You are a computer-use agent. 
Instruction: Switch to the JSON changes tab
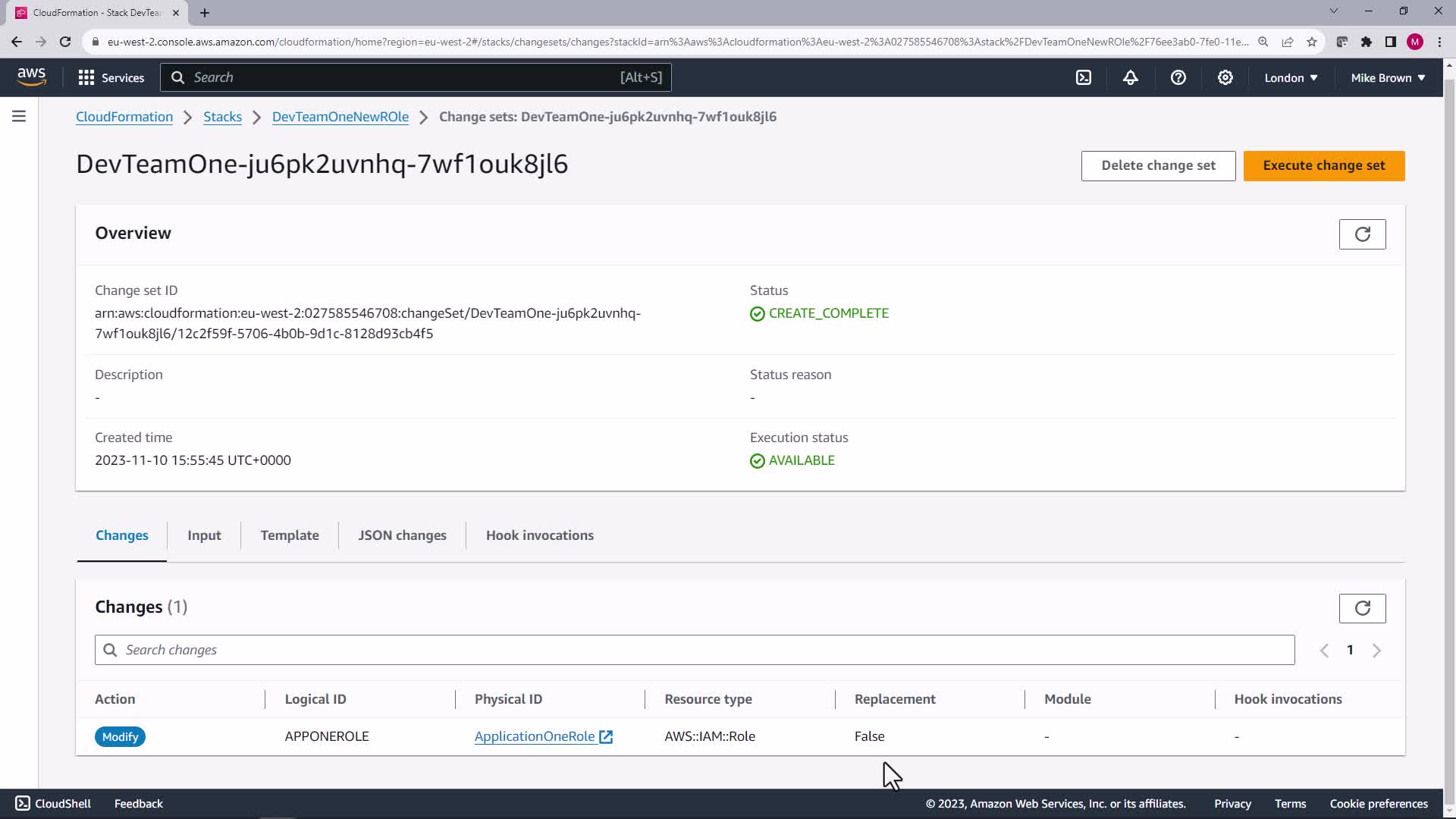[x=402, y=535]
